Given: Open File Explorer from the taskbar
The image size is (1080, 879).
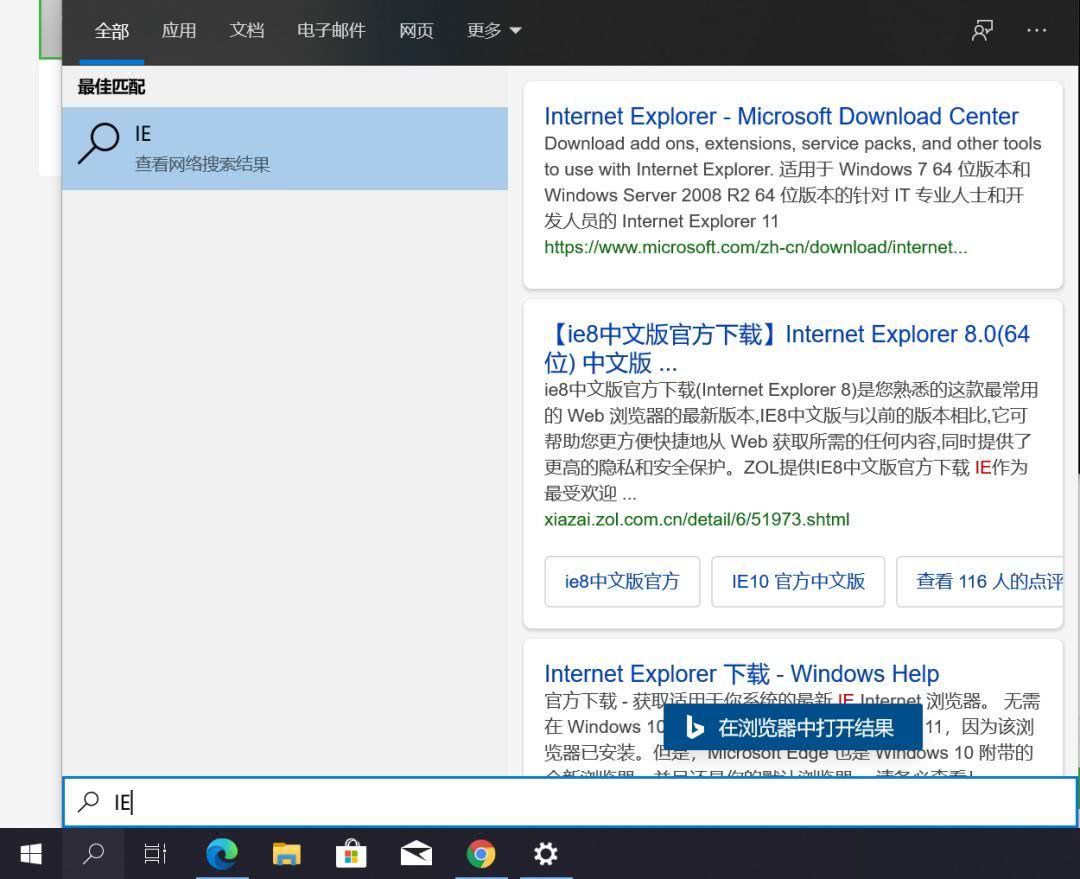Looking at the screenshot, I should coord(287,854).
